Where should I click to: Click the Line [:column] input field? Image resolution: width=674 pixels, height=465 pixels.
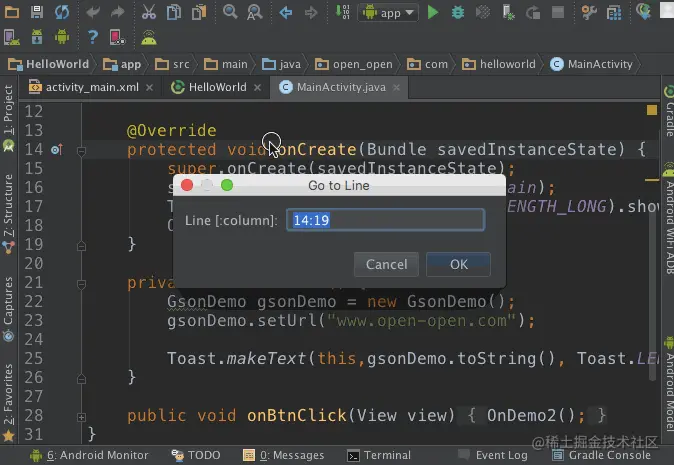(x=386, y=220)
